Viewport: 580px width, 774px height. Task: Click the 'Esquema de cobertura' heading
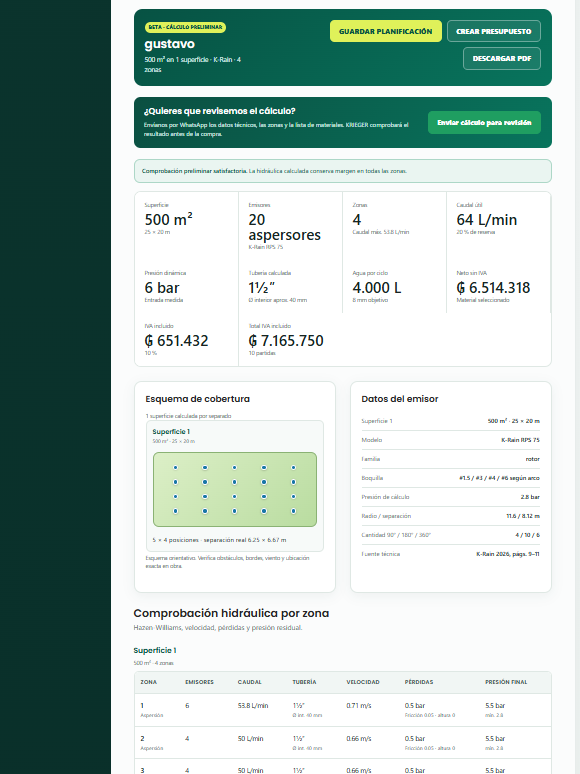point(197,399)
